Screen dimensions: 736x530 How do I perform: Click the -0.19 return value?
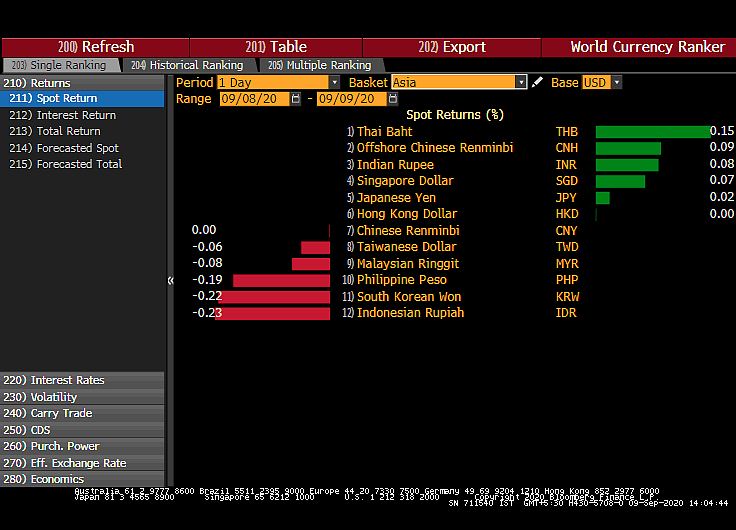207,280
